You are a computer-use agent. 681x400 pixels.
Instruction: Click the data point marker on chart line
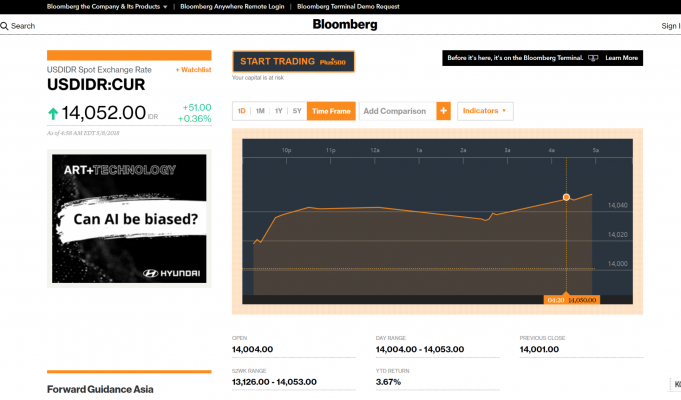(566, 197)
